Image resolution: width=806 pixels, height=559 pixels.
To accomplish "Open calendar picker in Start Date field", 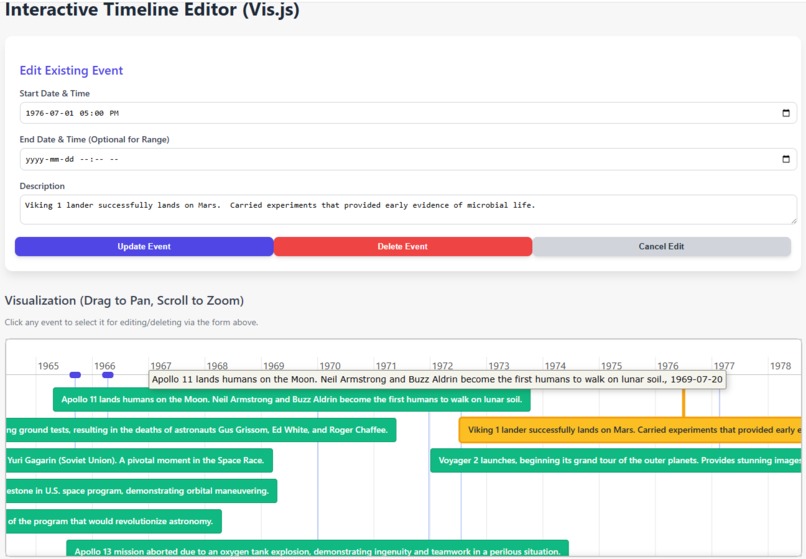I will click(x=785, y=113).
